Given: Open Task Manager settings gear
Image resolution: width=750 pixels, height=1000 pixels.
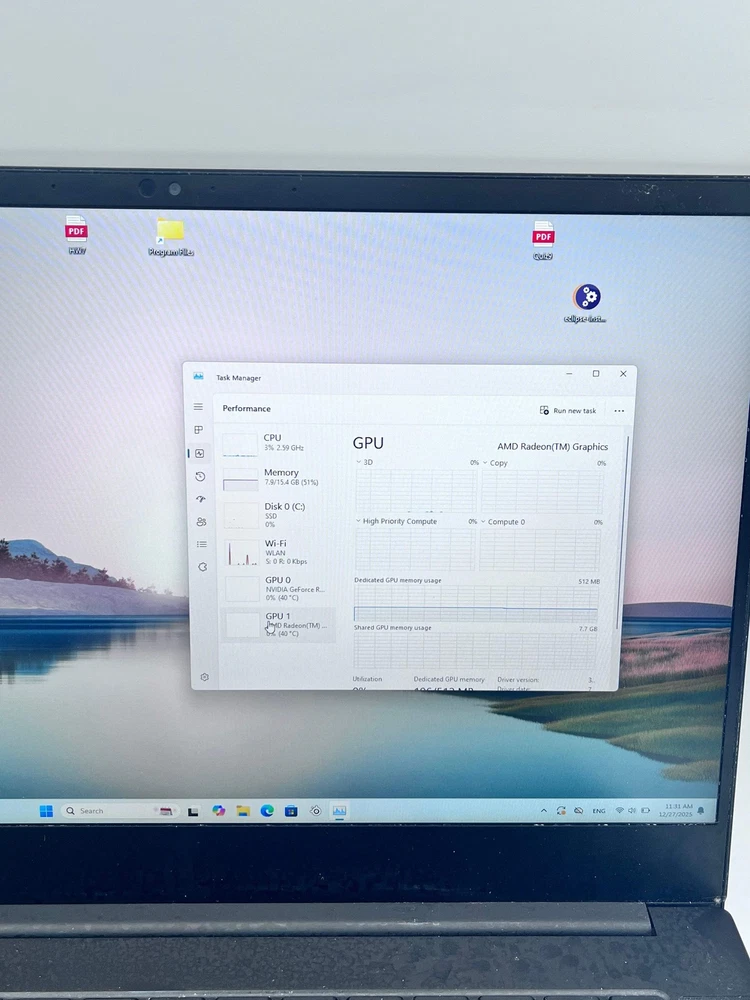Looking at the screenshot, I should [204, 677].
